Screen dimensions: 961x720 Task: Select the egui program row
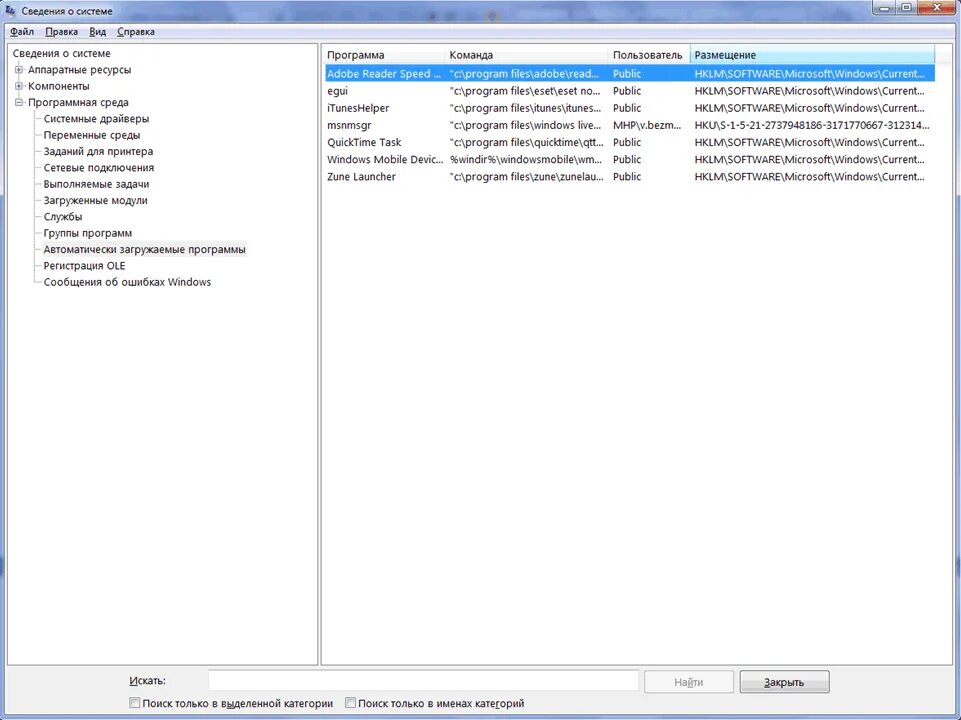coord(629,91)
